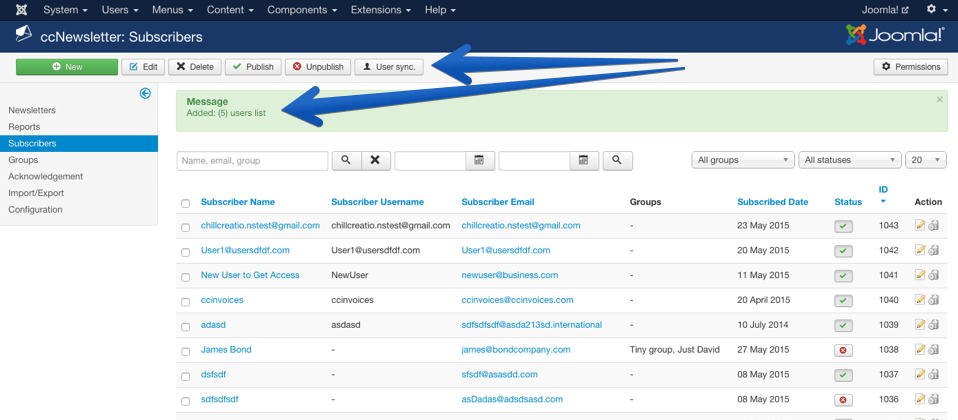Image resolution: width=958 pixels, height=420 pixels.
Task: Open the Extensions menu
Action: pos(381,10)
